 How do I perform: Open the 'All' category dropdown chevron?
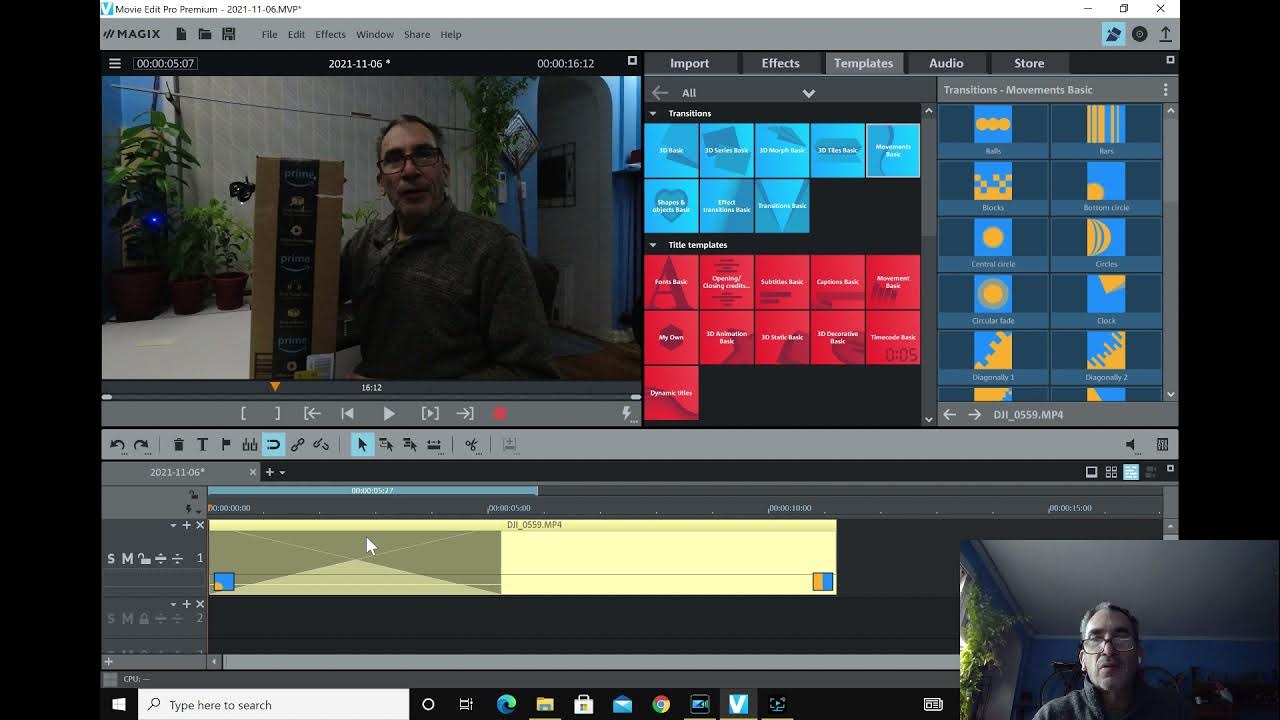[808, 93]
